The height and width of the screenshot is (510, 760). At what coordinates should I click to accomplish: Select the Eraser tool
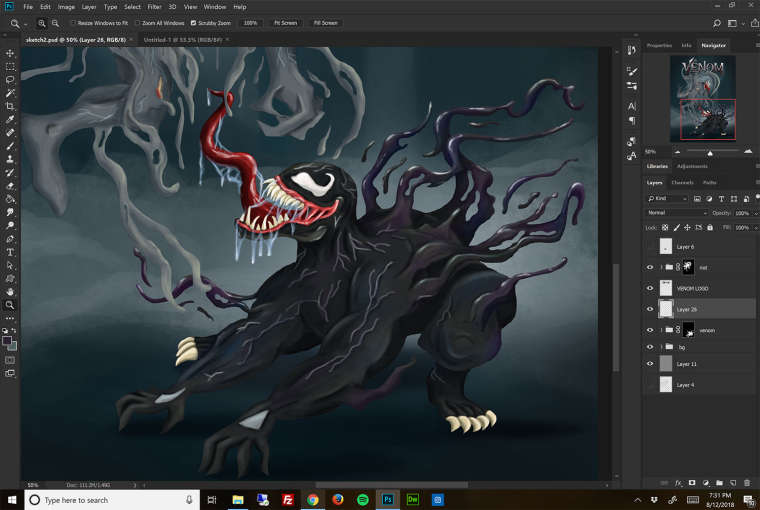[10, 185]
